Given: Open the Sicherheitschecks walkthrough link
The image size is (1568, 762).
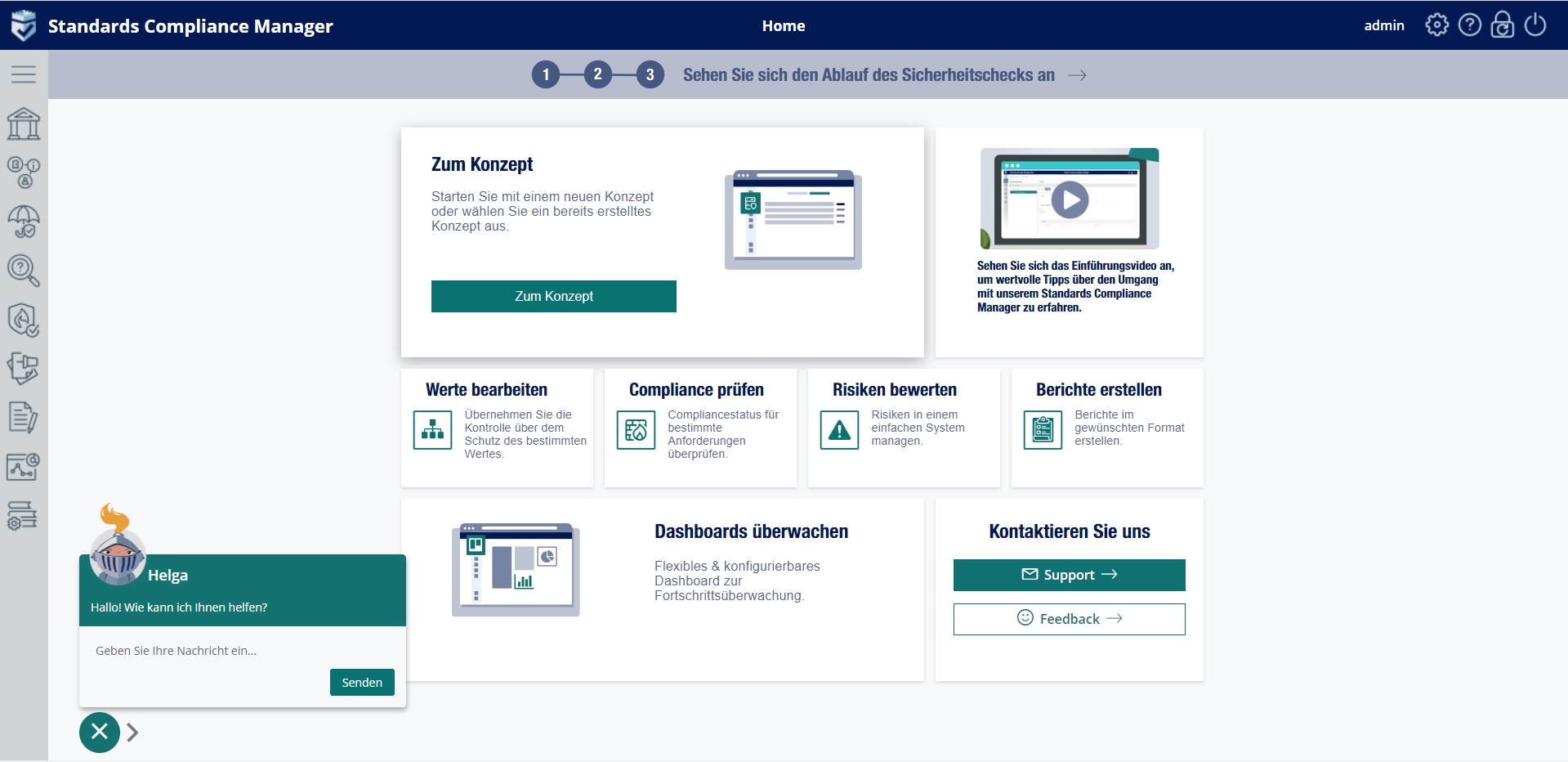Looking at the screenshot, I should click(x=869, y=75).
